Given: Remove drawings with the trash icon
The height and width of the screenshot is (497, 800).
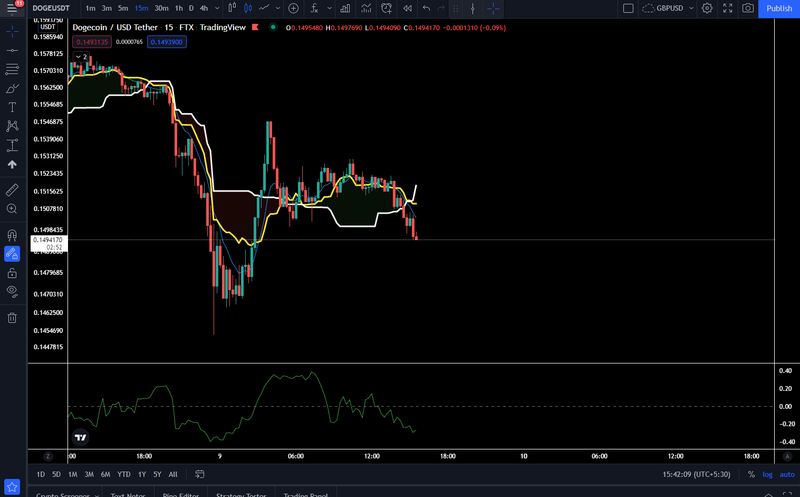Looking at the screenshot, I should [12, 318].
